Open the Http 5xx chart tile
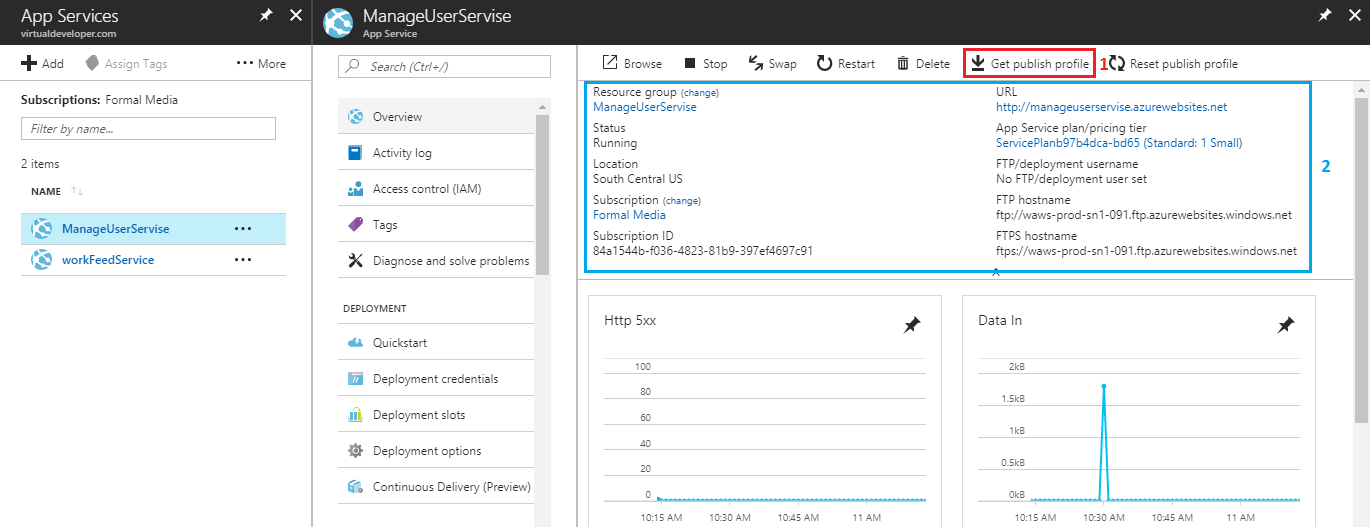The width and height of the screenshot is (1370, 527). tap(765, 411)
